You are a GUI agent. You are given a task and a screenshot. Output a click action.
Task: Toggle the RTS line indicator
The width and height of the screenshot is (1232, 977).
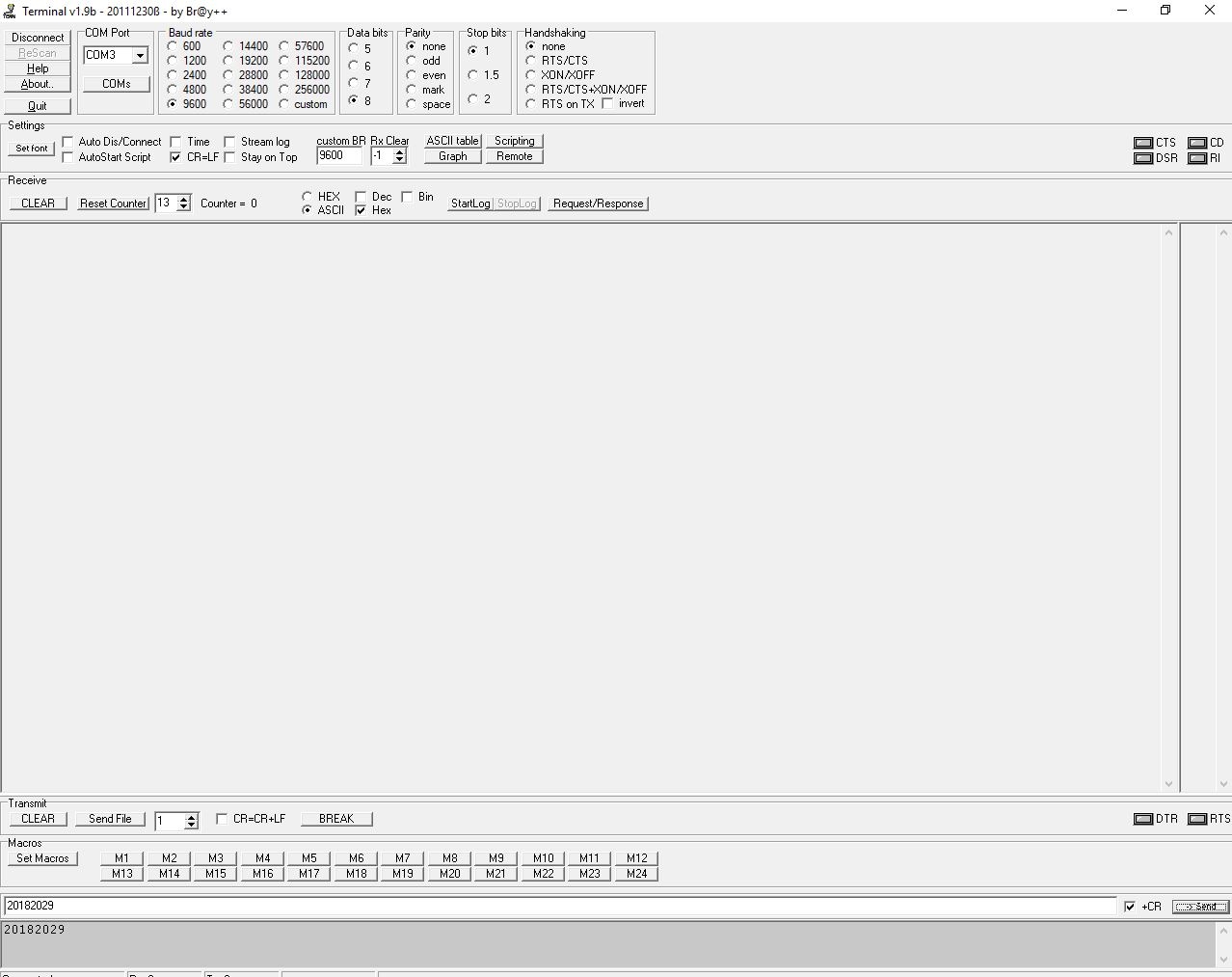coord(1197,819)
